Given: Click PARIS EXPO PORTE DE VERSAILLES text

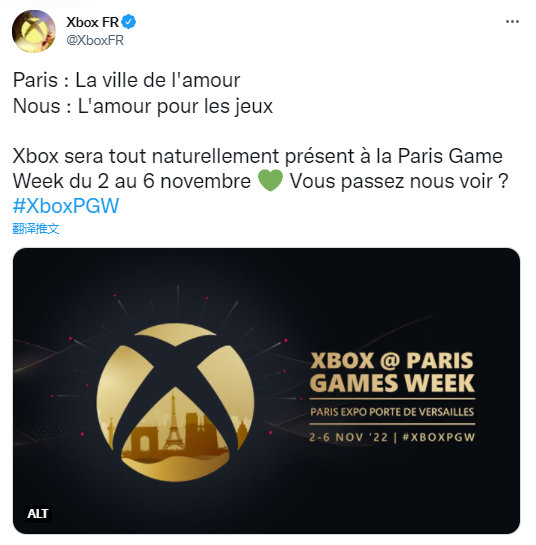Looking at the screenshot, I should [x=392, y=412].
